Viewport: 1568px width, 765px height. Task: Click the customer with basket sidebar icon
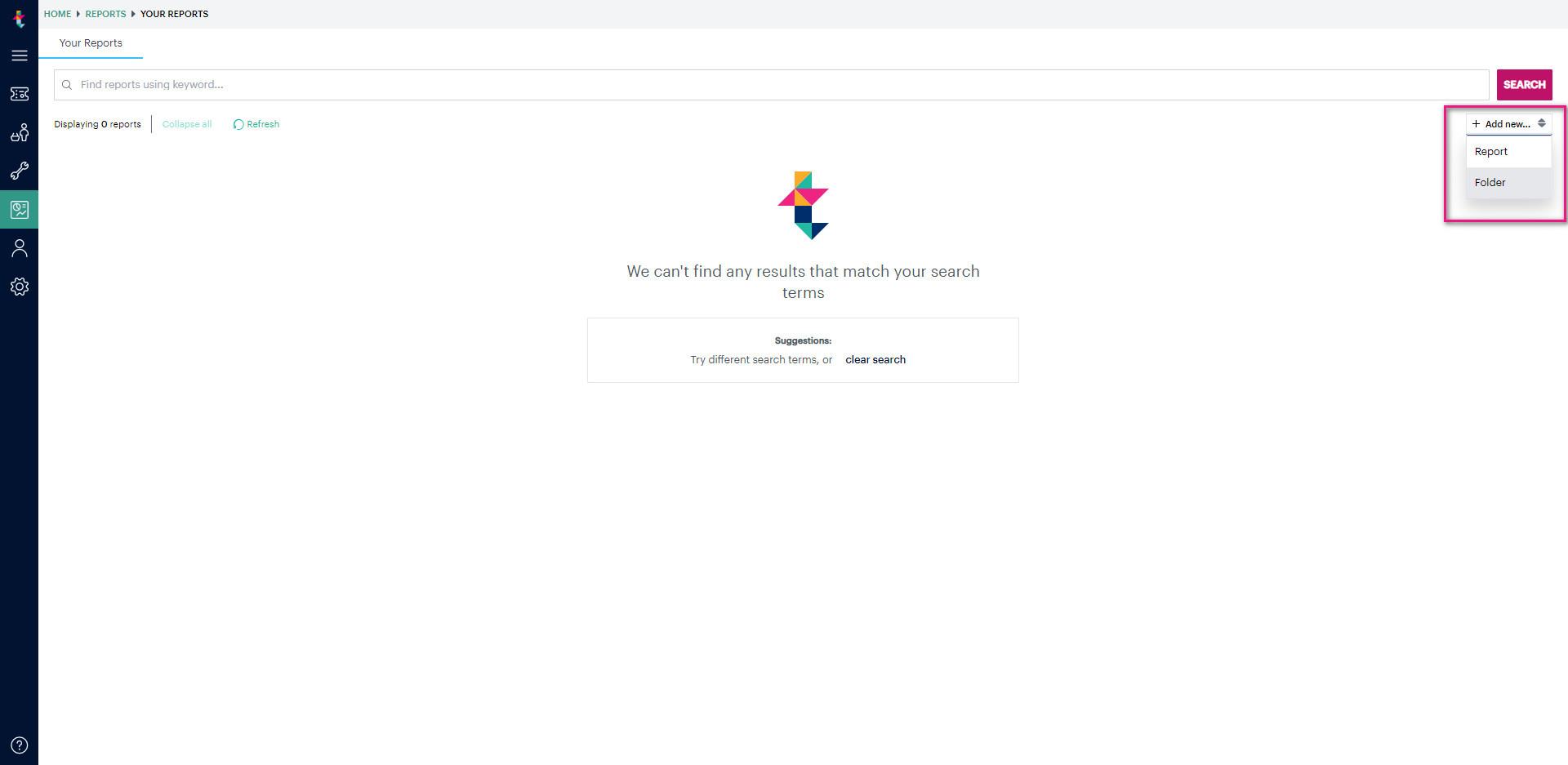[x=20, y=132]
